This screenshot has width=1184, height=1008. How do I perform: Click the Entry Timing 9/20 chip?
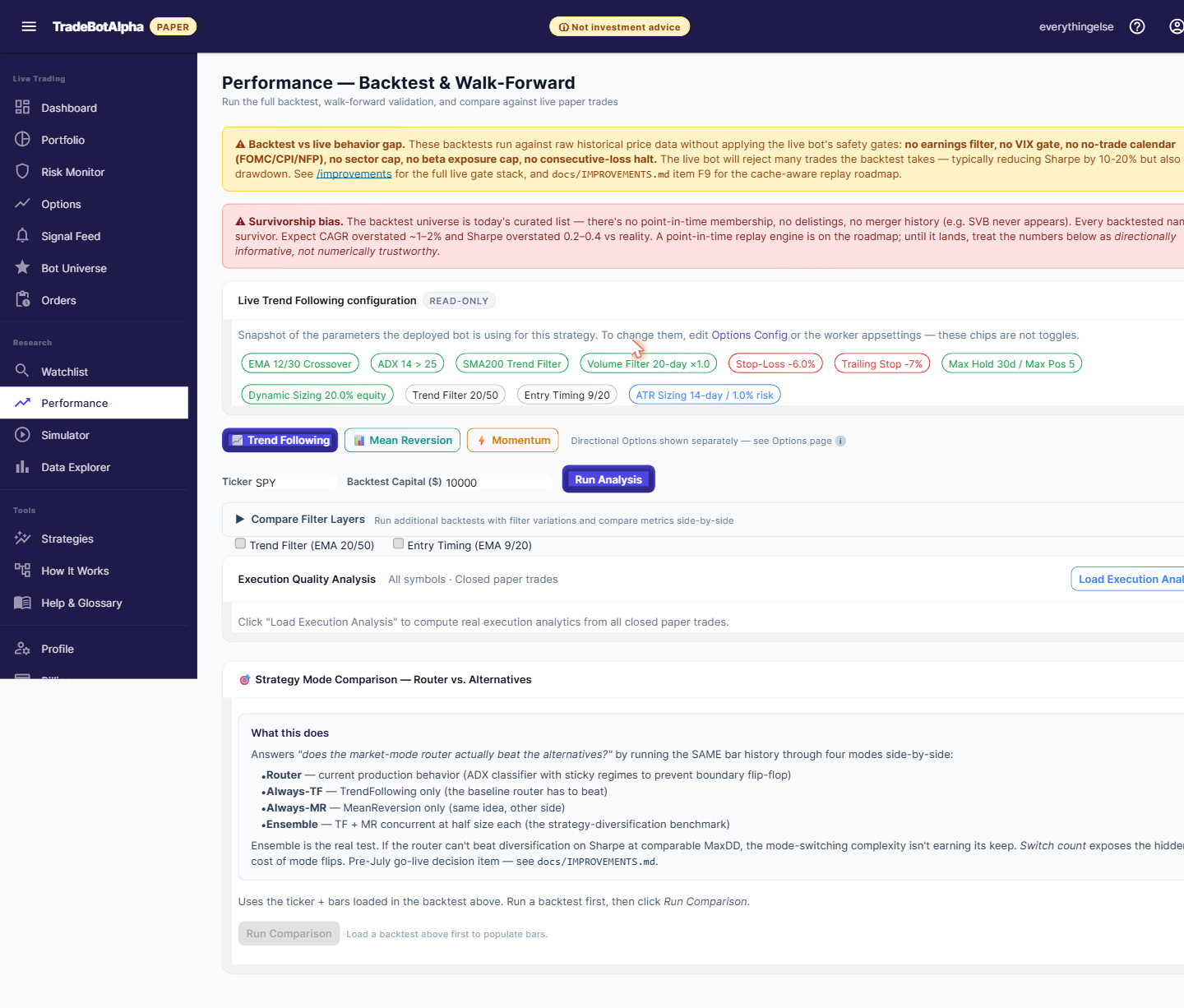[x=567, y=395]
